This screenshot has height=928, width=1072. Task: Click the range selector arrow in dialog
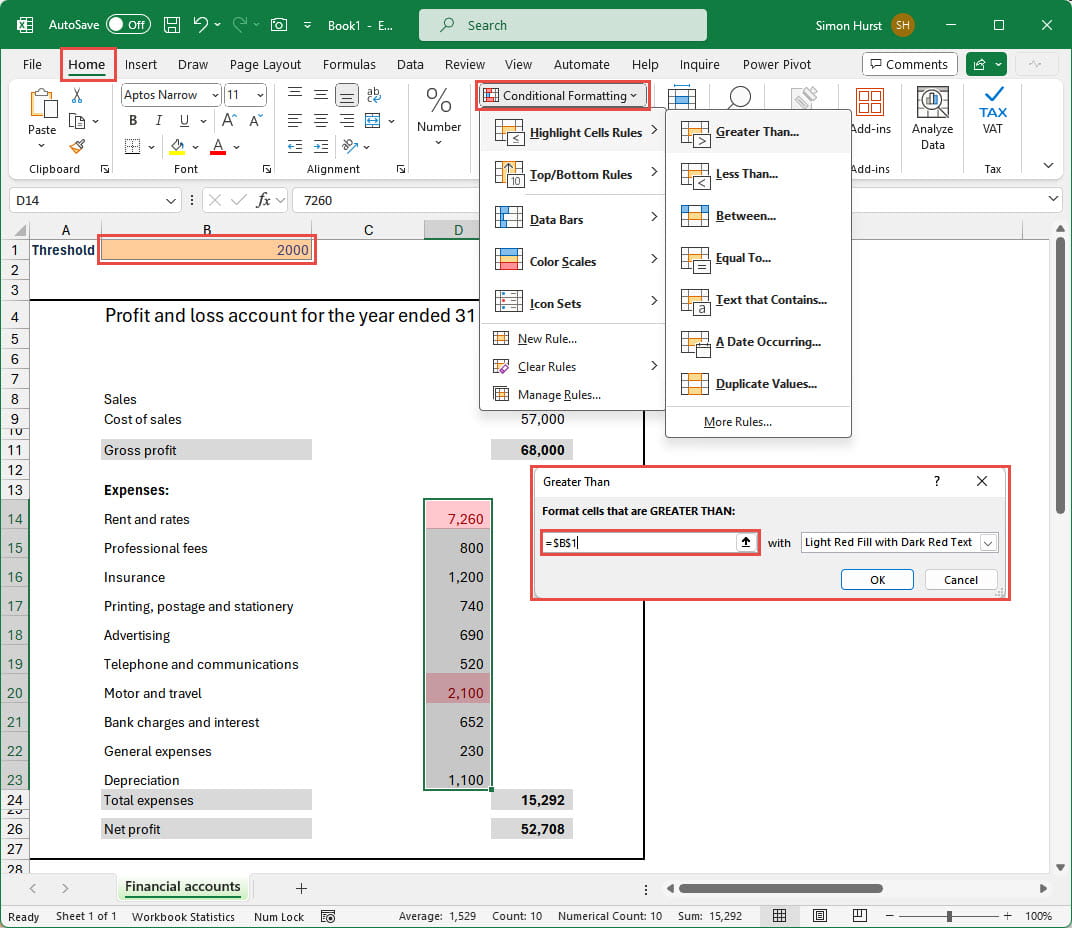[x=745, y=542]
